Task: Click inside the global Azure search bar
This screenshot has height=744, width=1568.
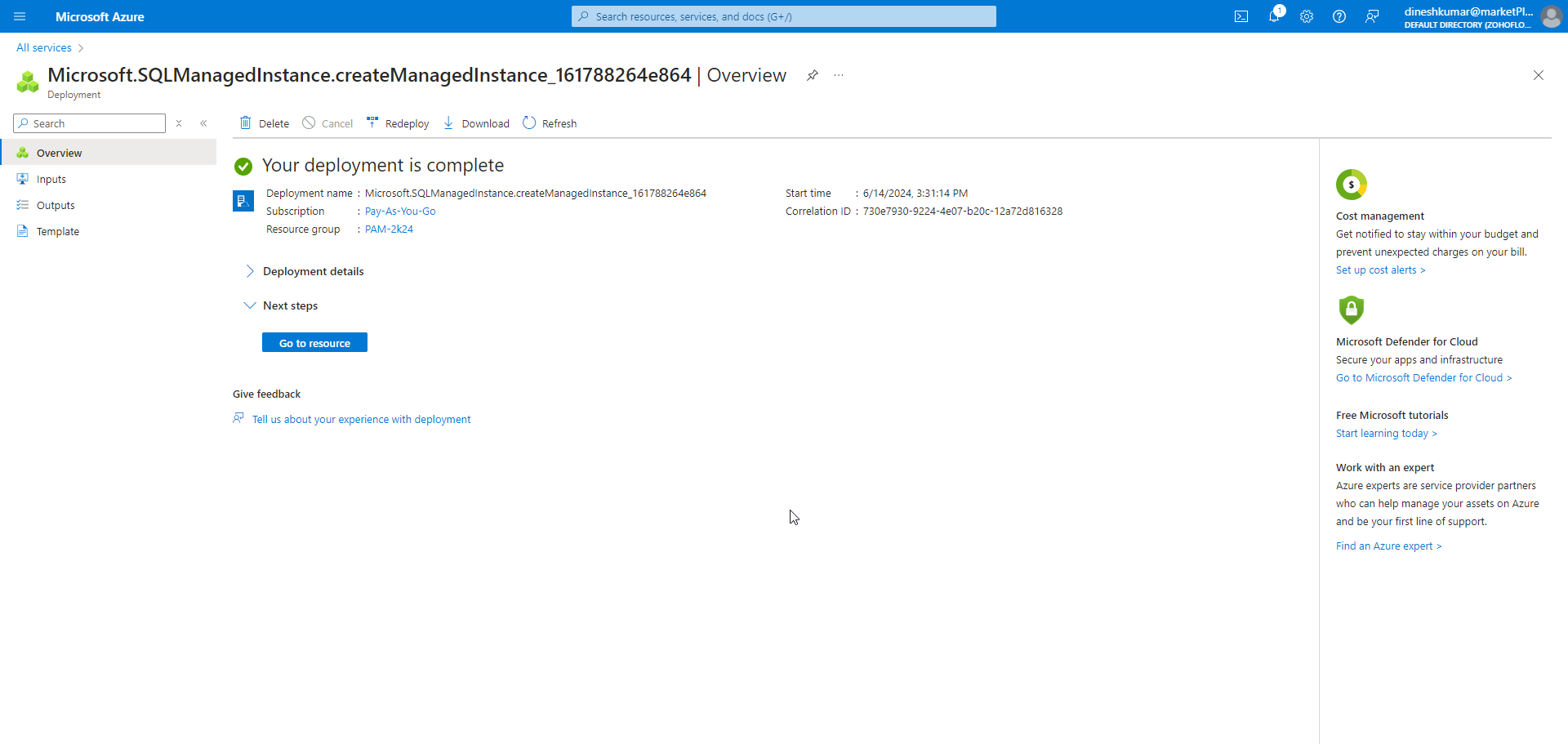Action: click(783, 16)
